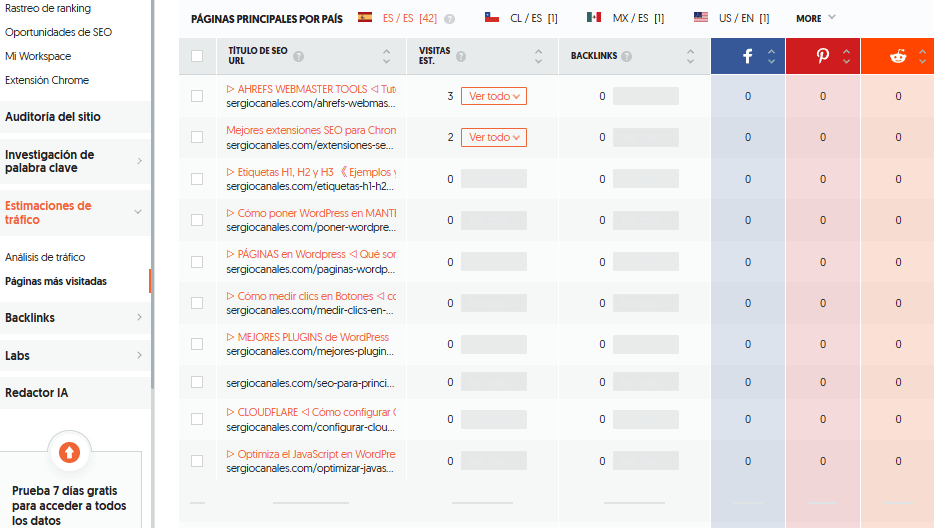This screenshot has height=528, width=934.
Task: Open help tooltip for Título de SEO
Action: 298,56
